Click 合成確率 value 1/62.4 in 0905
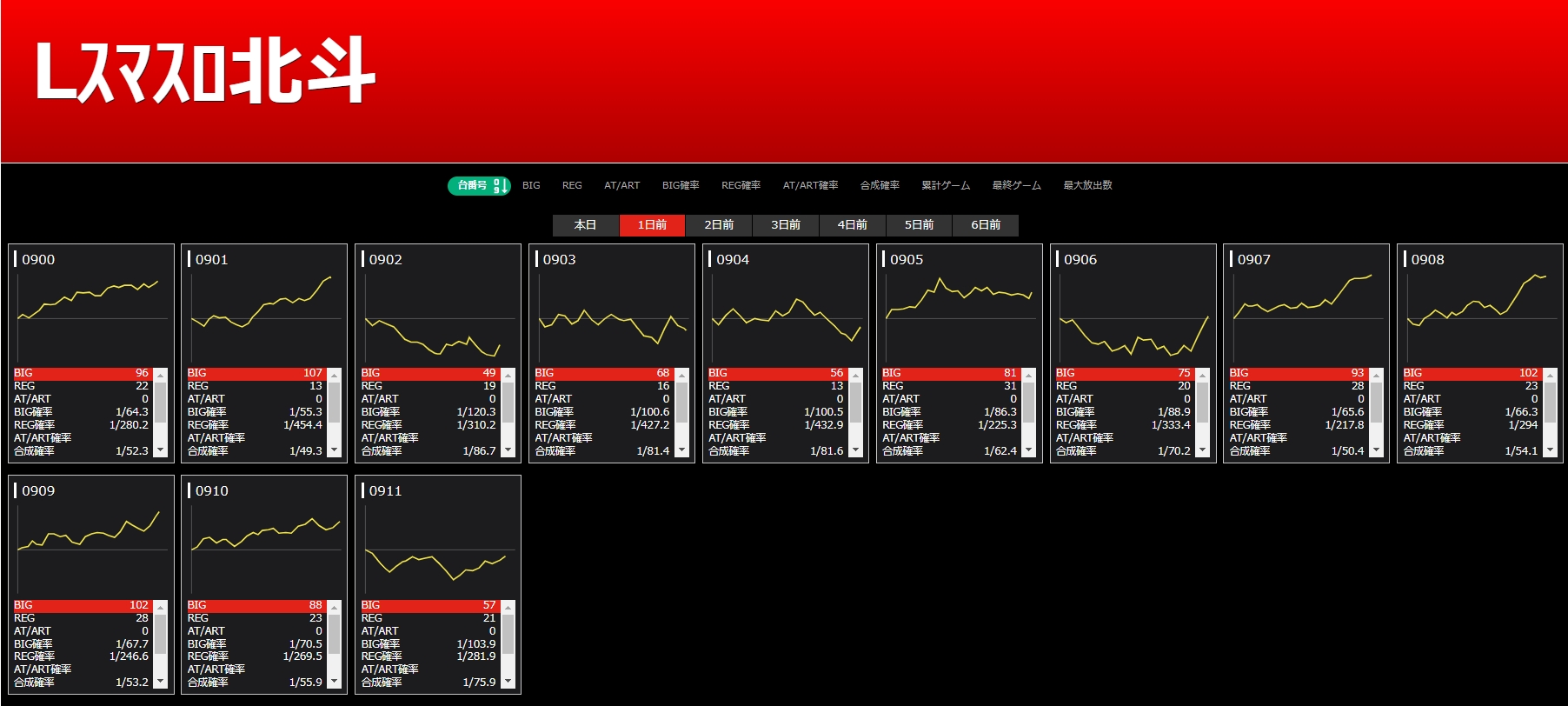 [x=1000, y=451]
